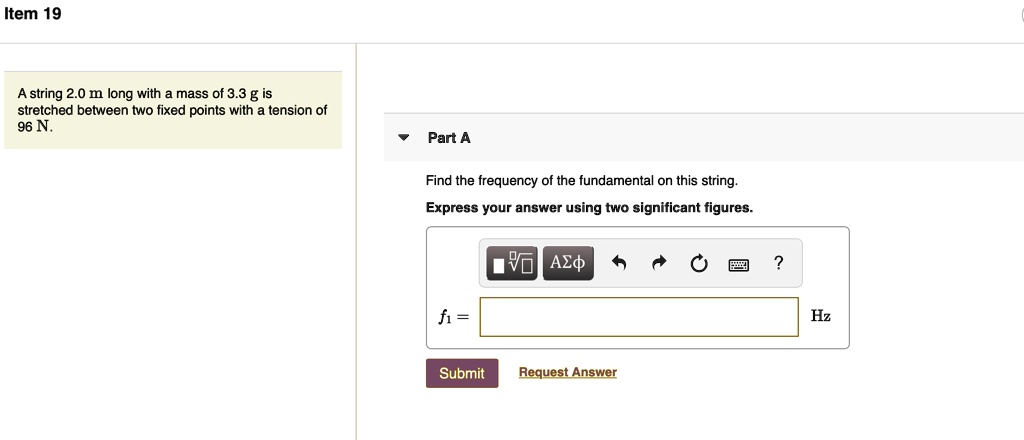This screenshot has width=1024, height=440.
Task: Reset the answer with the circular arrow
Action: (698, 264)
